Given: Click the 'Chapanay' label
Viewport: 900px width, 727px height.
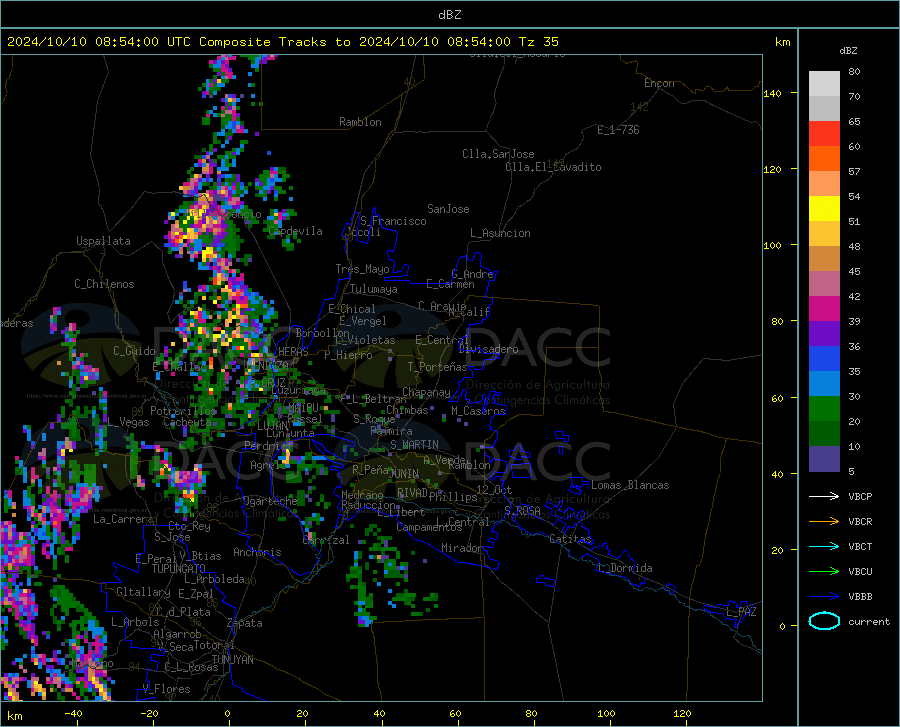Looking at the screenshot, I should (426, 392).
